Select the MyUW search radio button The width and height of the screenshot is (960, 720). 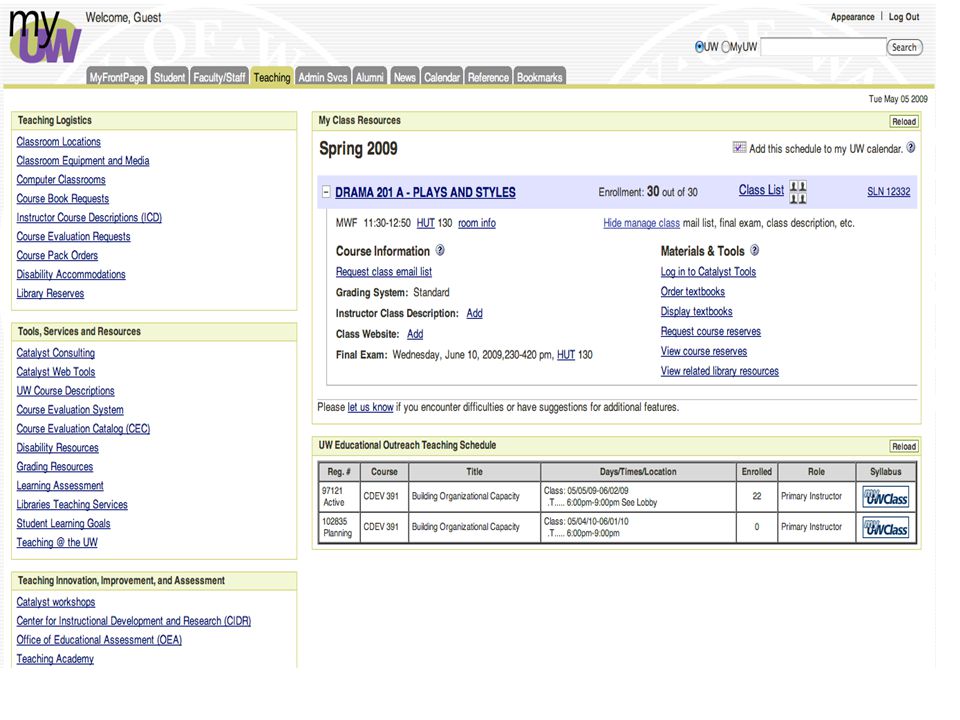[x=726, y=47]
